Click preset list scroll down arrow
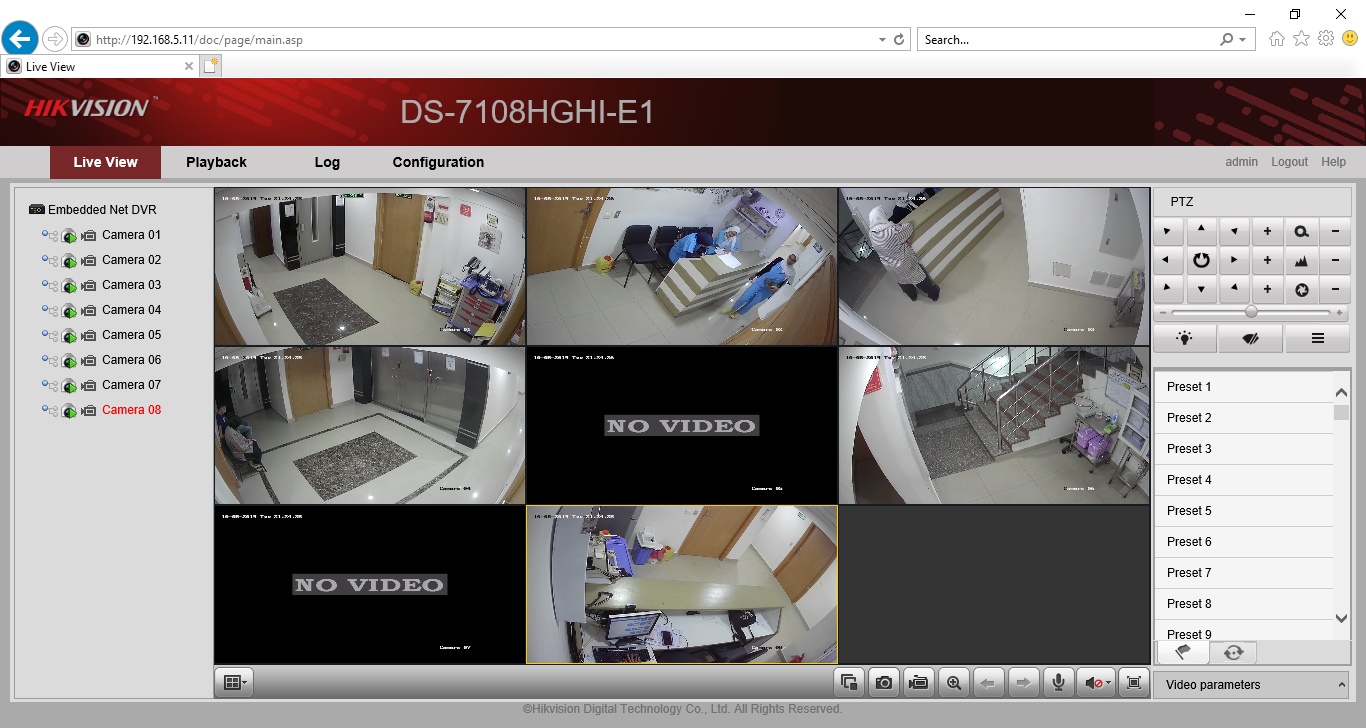Screen dimensions: 1366x728 tap(1342, 620)
